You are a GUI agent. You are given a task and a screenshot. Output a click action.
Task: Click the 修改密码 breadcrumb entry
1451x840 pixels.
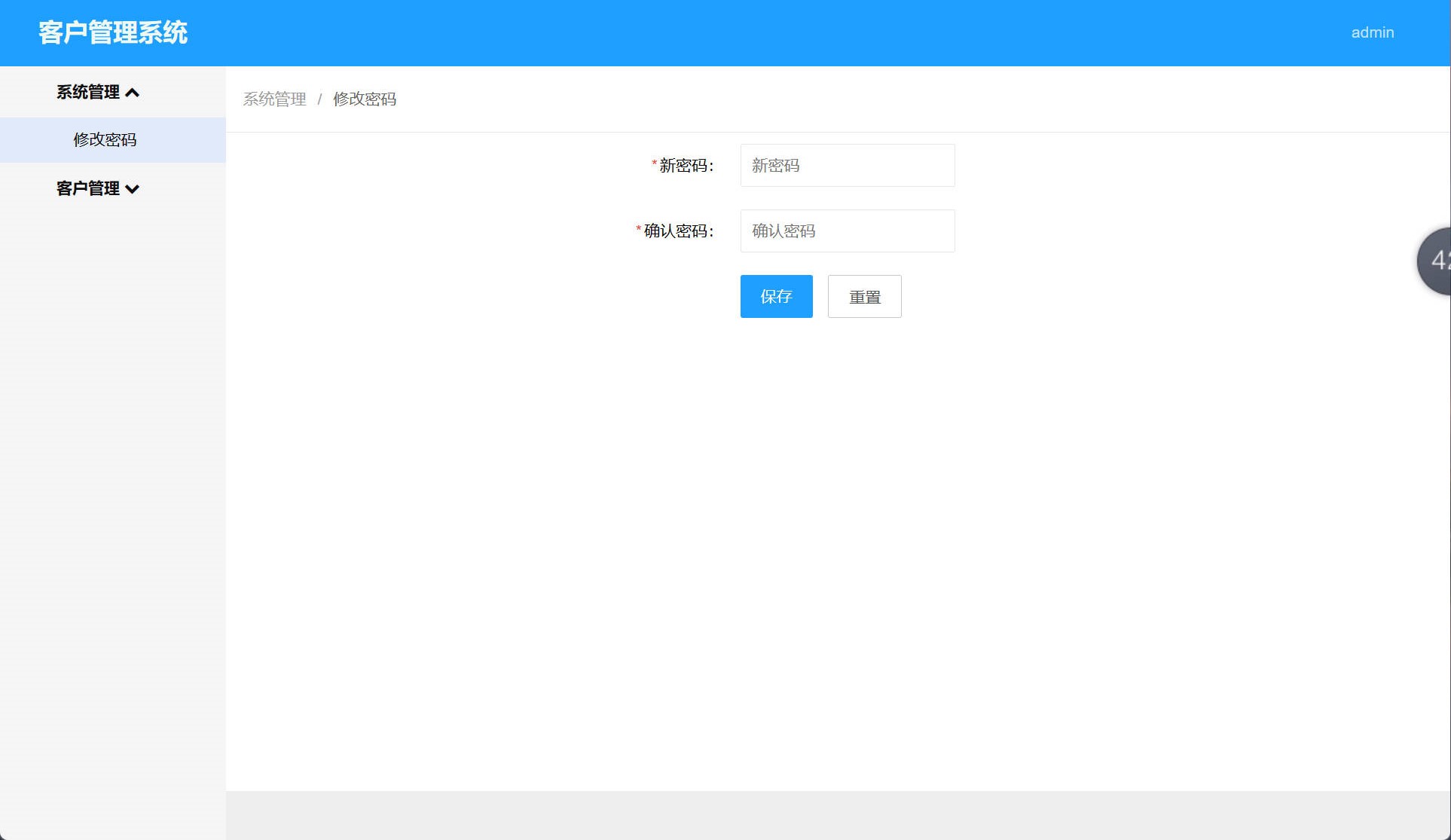point(365,99)
